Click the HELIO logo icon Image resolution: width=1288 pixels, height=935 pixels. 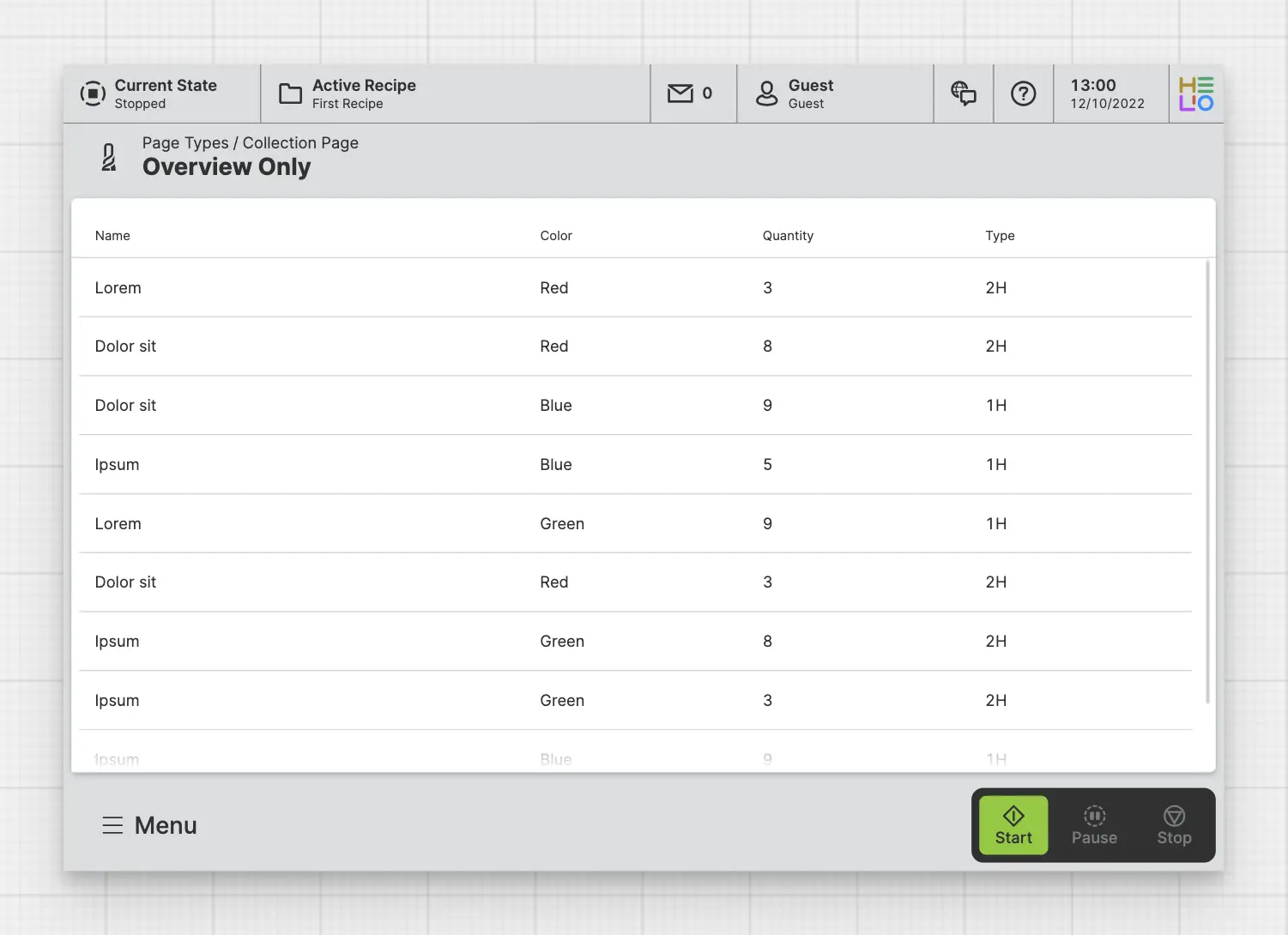point(1196,93)
